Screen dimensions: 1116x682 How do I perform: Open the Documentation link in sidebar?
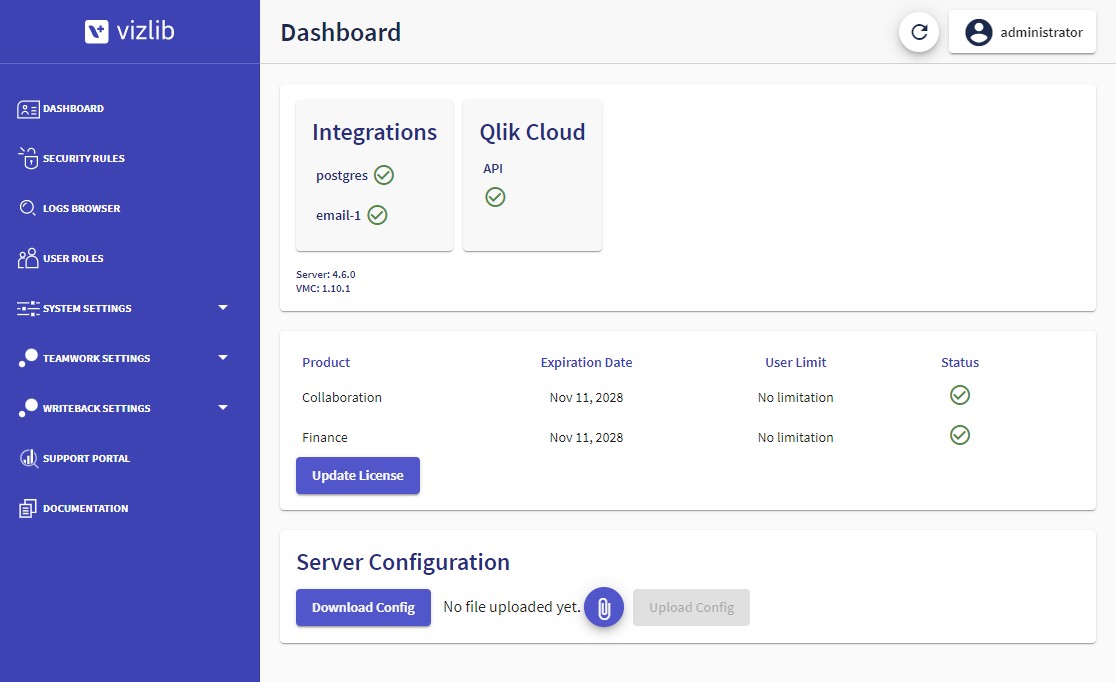(85, 508)
